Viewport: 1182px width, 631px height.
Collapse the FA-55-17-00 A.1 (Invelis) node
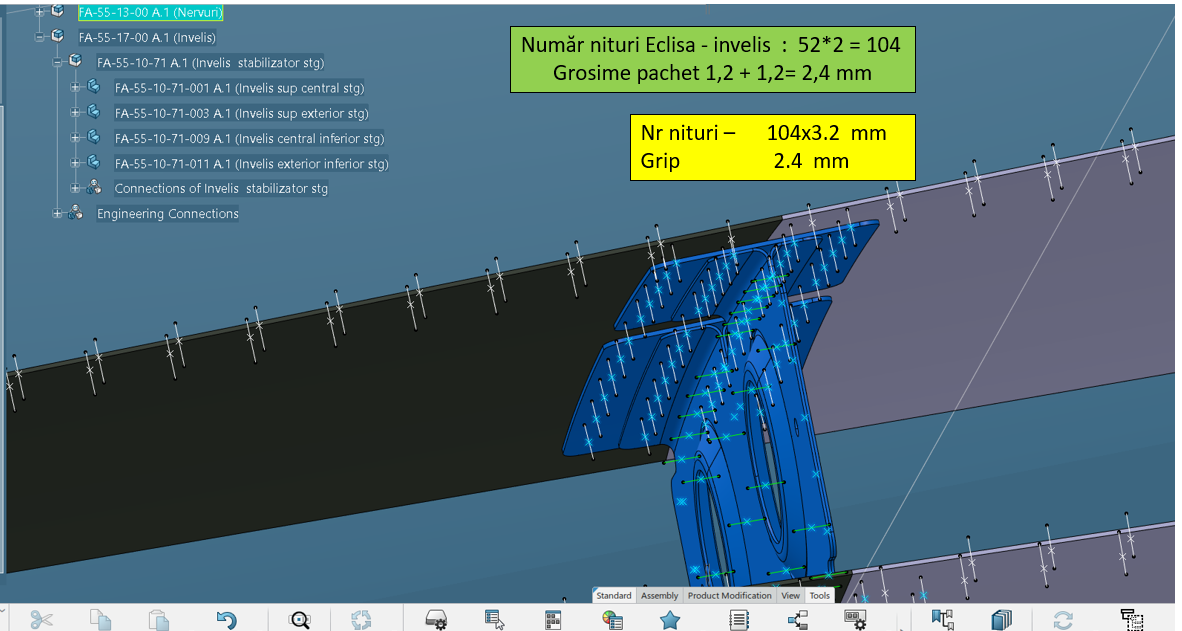point(41,37)
